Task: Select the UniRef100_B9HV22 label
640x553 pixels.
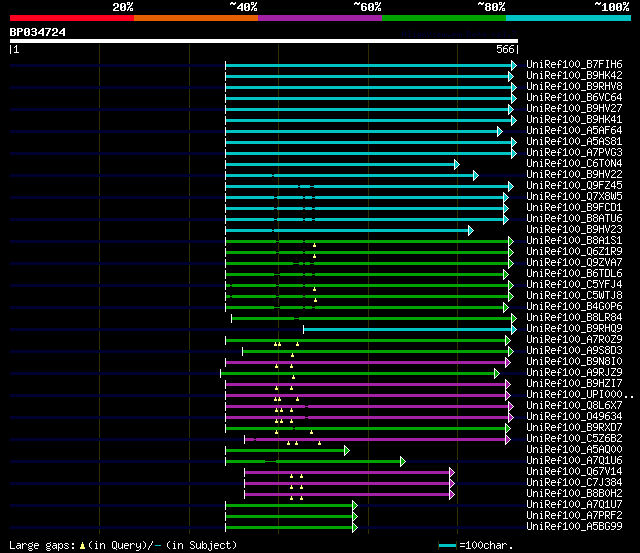Action: [574, 175]
